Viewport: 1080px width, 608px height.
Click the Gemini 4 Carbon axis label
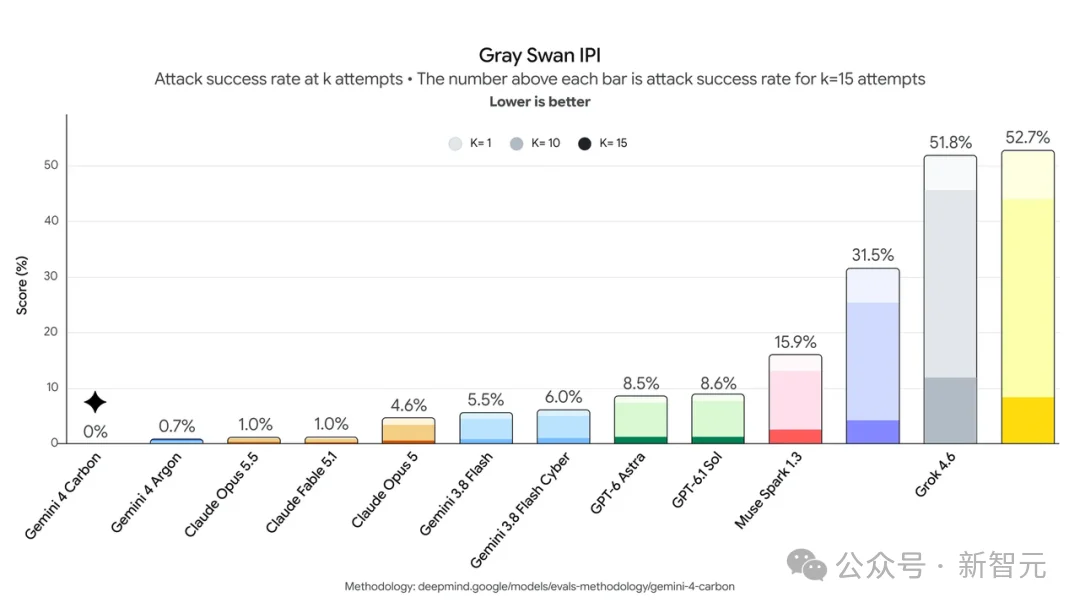point(63,496)
